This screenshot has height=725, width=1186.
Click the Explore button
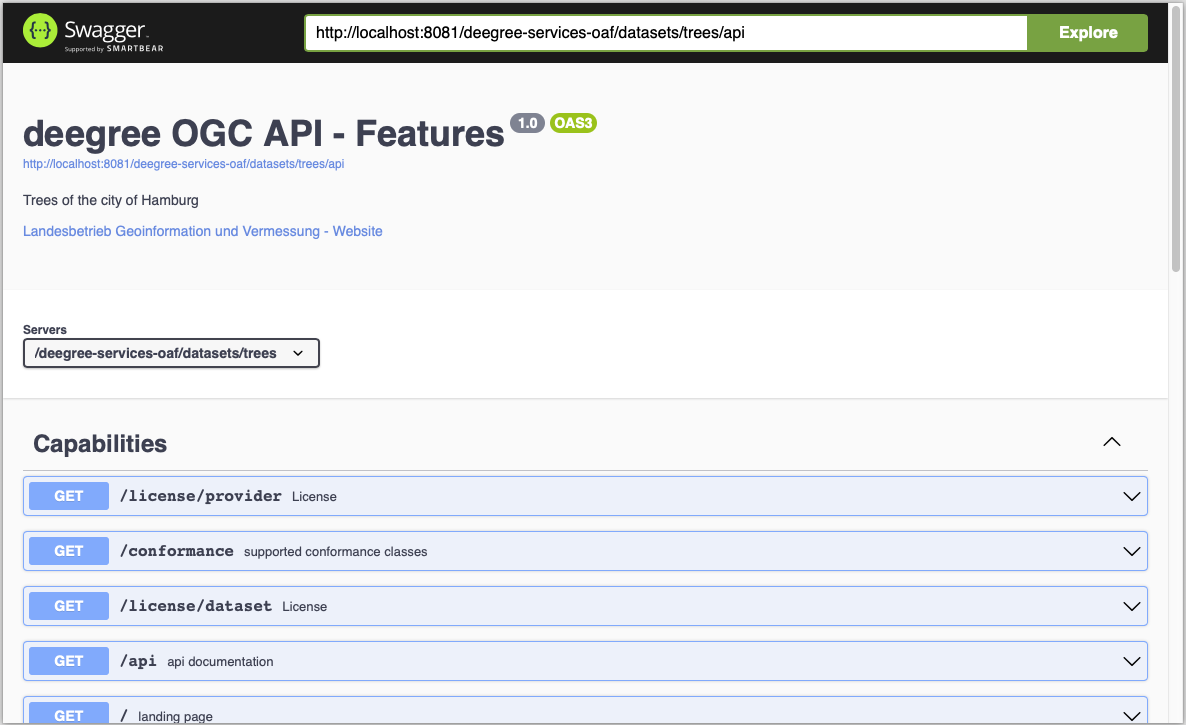click(x=1087, y=32)
